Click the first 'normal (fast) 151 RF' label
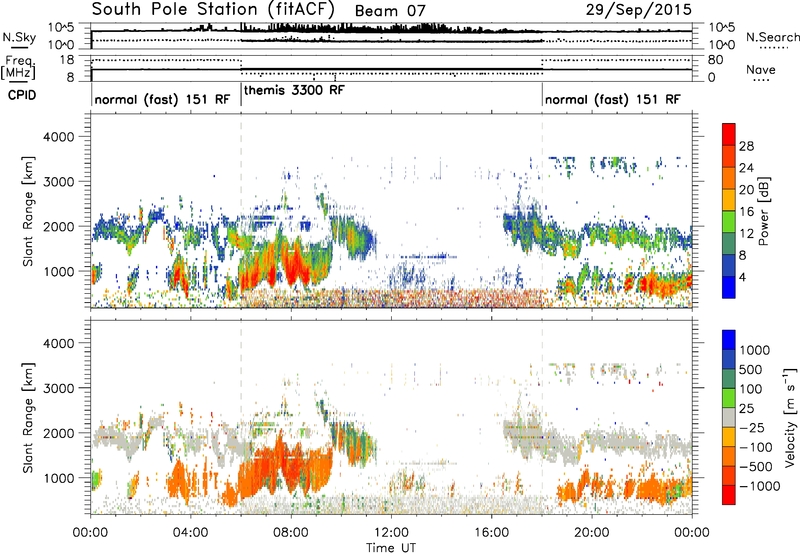800x554 pixels. [x=162, y=99]
